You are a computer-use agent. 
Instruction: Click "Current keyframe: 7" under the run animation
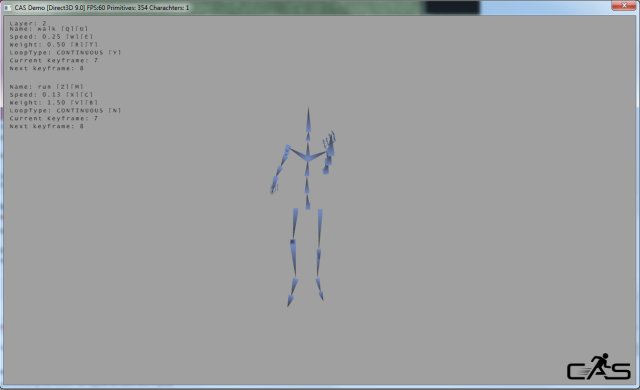tap(53, 118)
